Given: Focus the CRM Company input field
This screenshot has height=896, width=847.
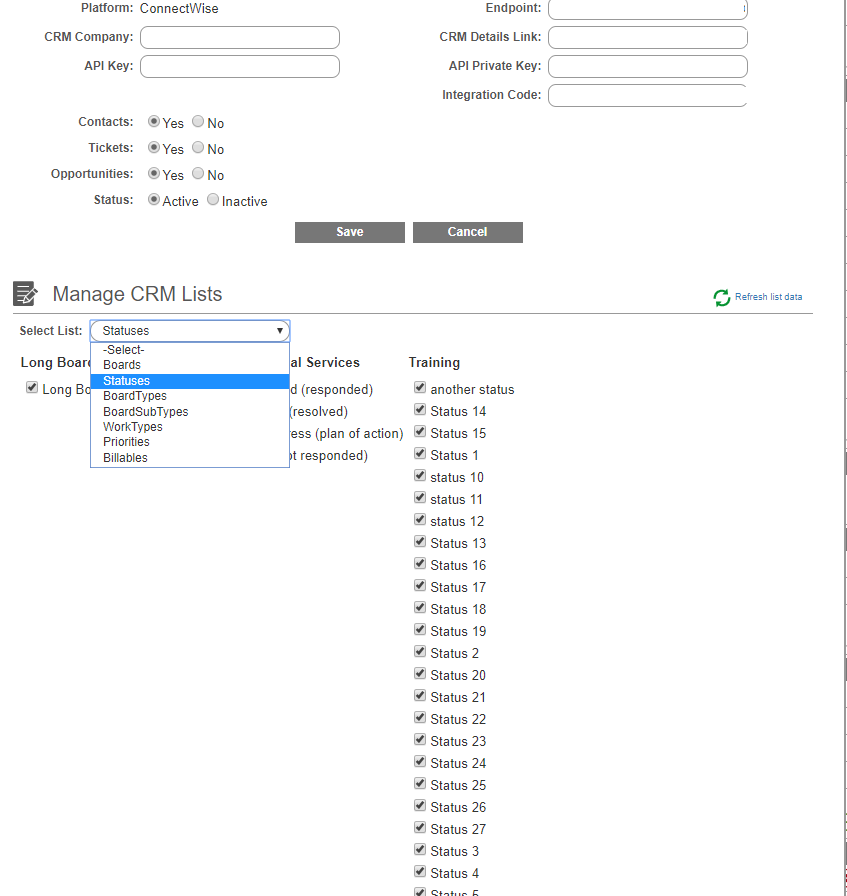Looking at the screenshot, I should coord(240,37).
